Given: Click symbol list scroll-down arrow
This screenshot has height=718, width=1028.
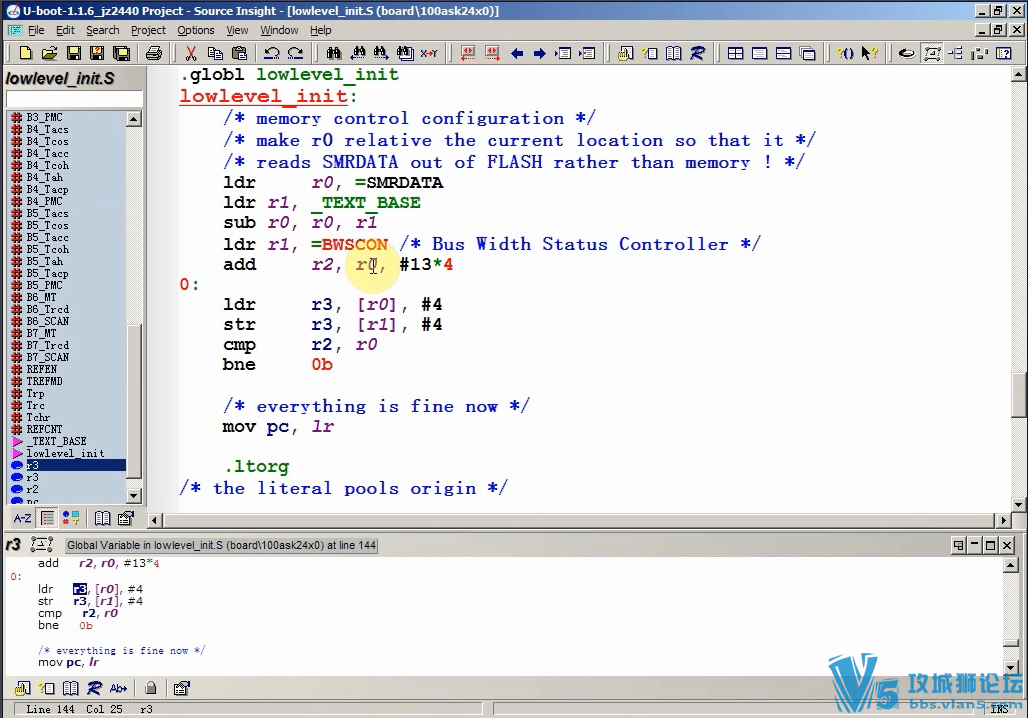Looking at the screenshot, I should coord(134,496).
